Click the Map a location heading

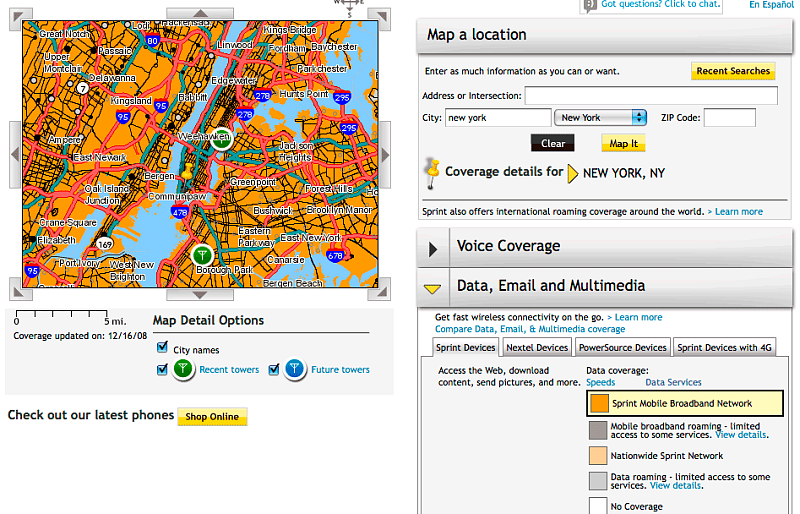click(x=477, y=34)
